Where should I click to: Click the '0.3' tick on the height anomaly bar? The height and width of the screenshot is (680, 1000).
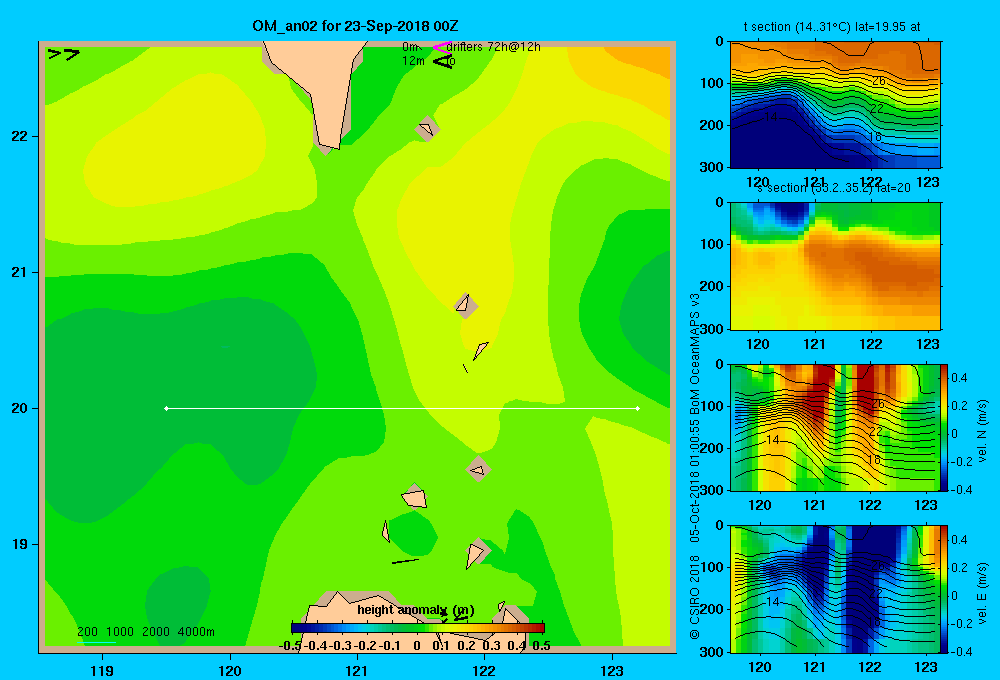[492, 646]
